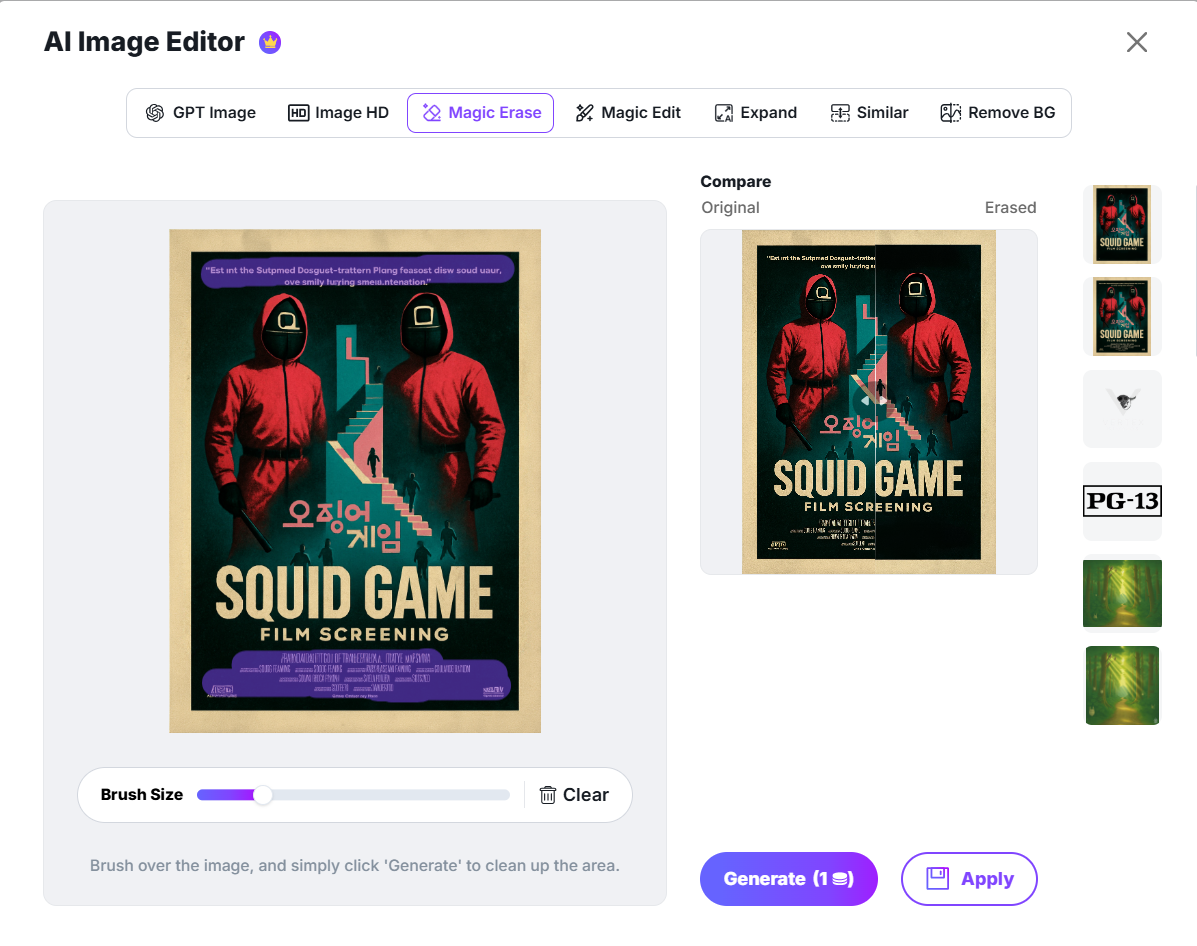Viewport: 1197px width, 946px height.
Task: Open the GPT Image tab
Action: [201, 113]
